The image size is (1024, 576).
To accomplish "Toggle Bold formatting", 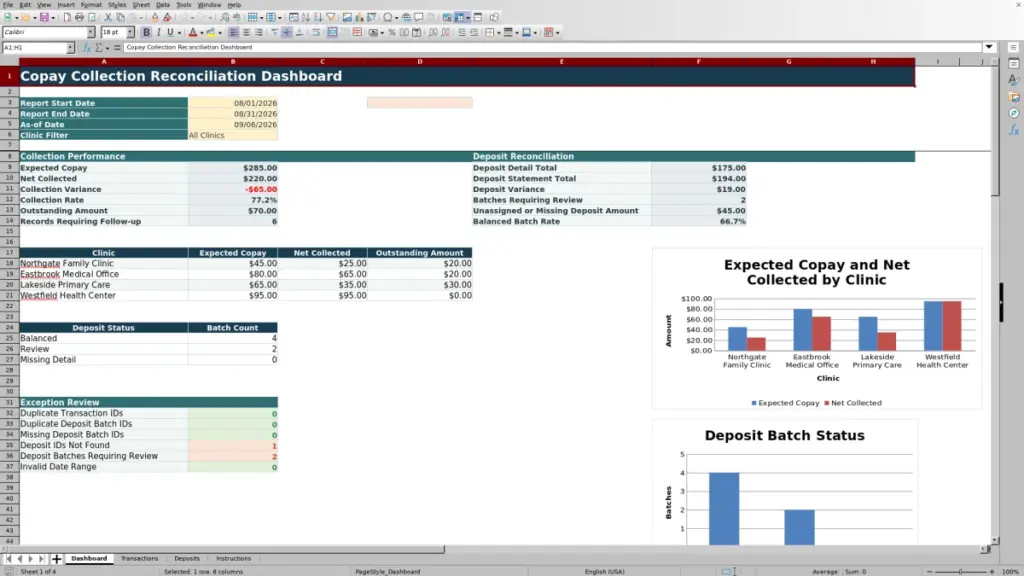I will 146,32.
